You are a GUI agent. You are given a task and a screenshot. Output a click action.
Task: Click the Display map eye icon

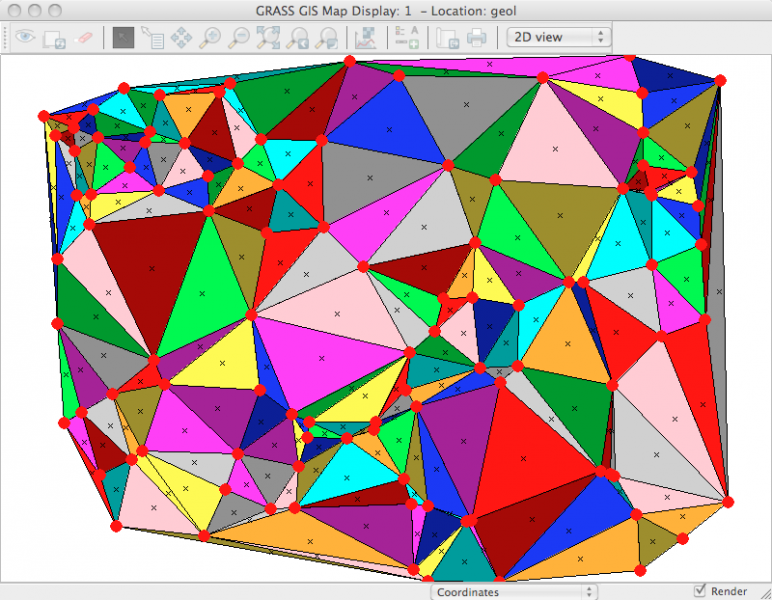(24, 38)
